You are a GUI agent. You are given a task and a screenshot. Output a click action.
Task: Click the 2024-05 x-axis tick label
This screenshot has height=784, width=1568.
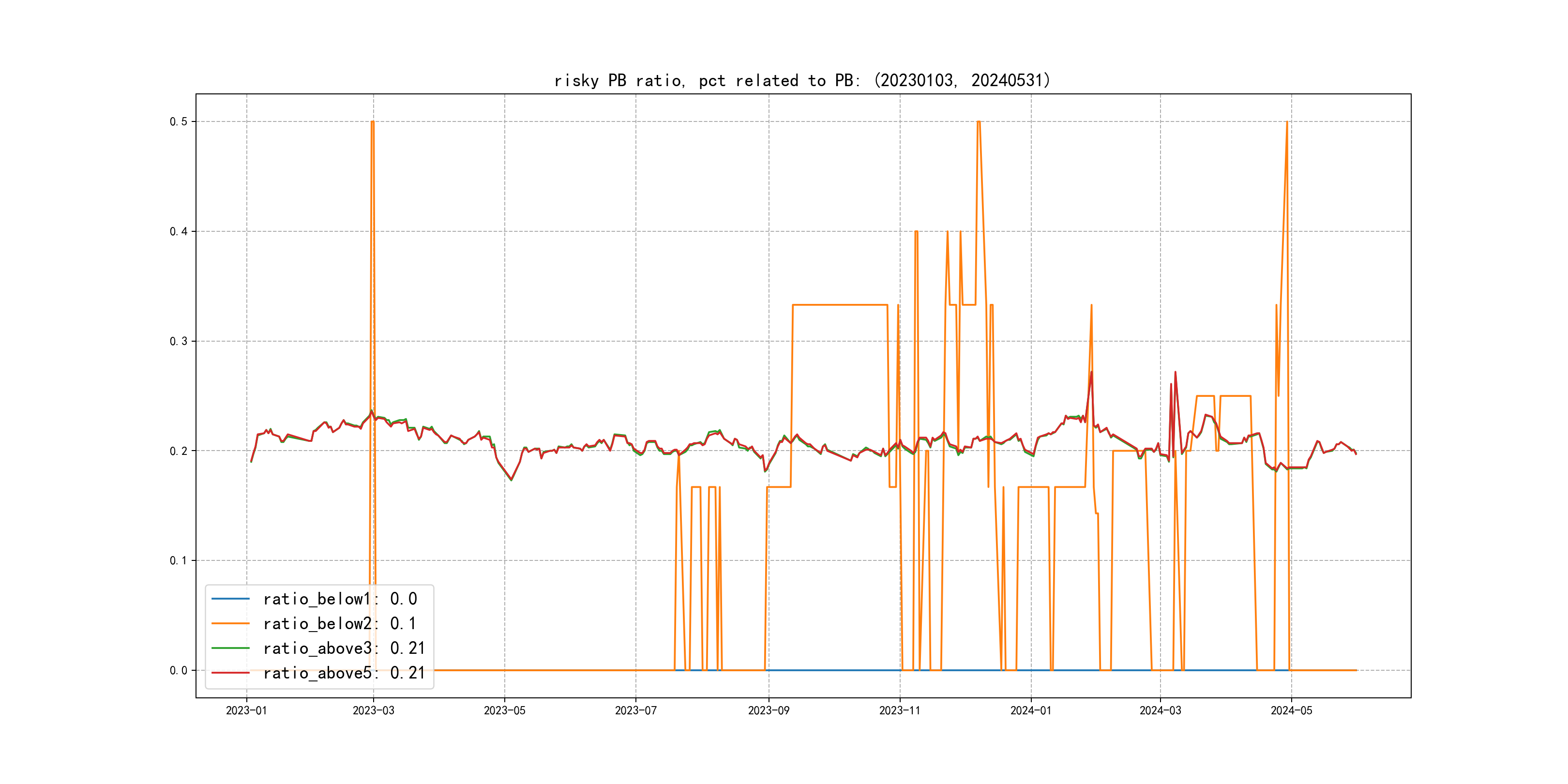(x=1291, y=710)
